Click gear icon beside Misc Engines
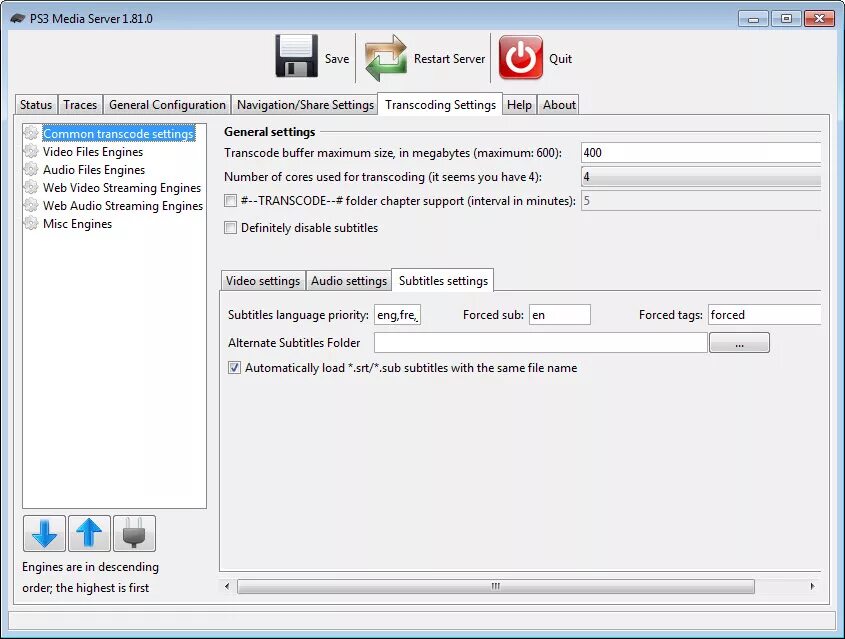Screen dimensions: 845x639 [31, 223]
